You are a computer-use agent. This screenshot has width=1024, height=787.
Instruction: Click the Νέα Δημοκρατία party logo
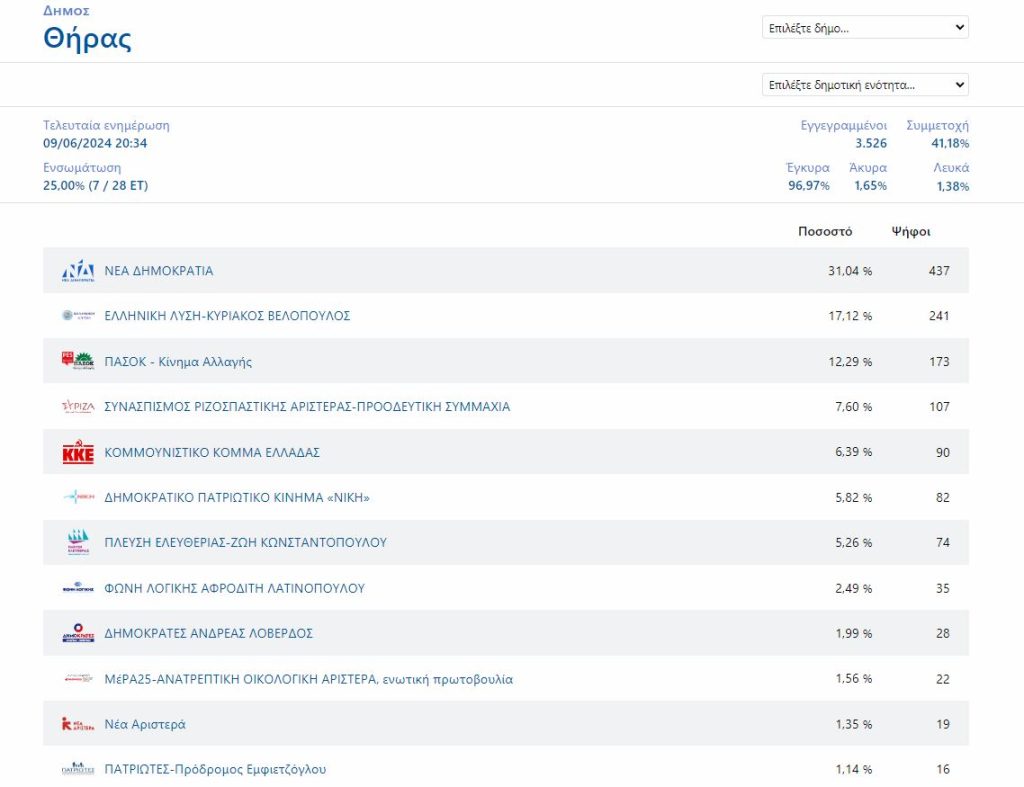click(x=78, y=270)
